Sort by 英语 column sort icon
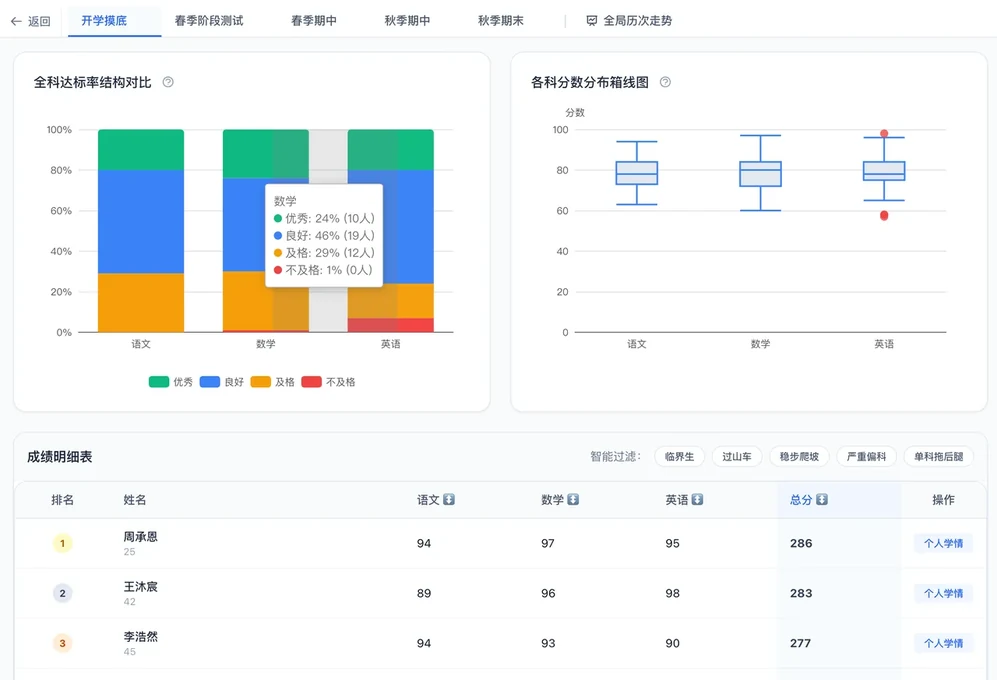 click(x=698, y=499)
